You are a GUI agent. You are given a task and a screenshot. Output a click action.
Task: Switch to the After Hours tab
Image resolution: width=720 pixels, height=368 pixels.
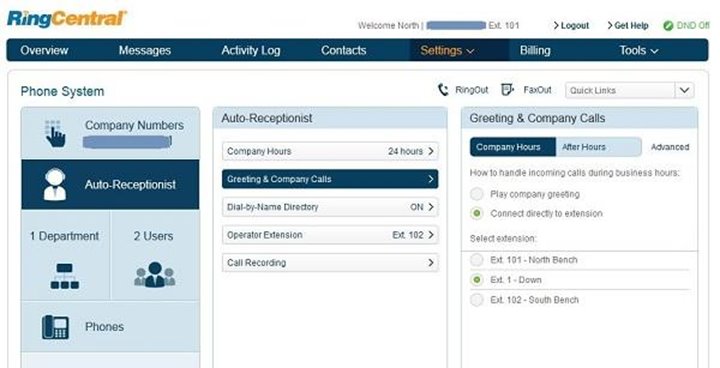point(598,147)
